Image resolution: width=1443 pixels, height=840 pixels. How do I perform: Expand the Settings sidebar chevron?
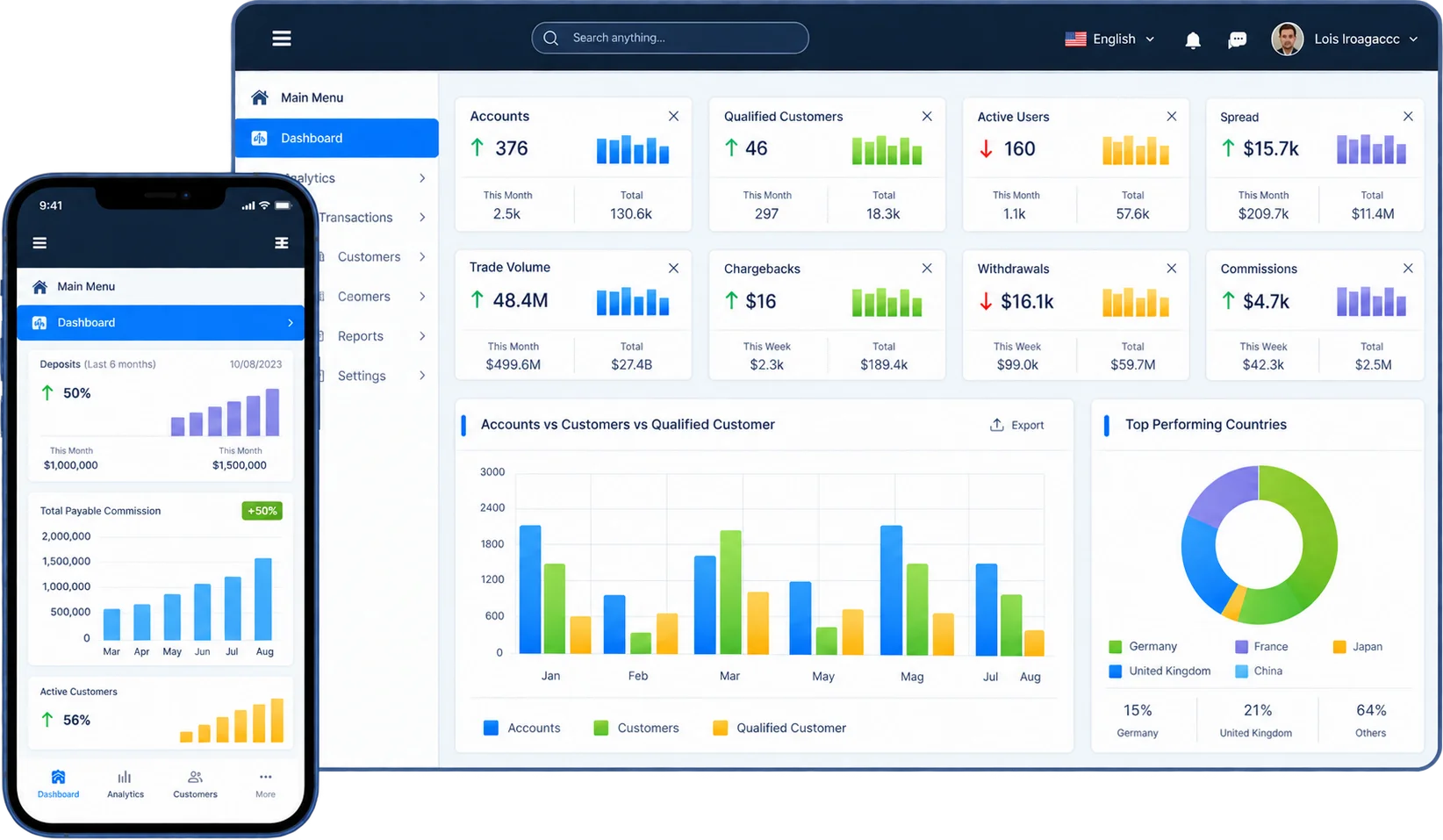tap(422, 376)
